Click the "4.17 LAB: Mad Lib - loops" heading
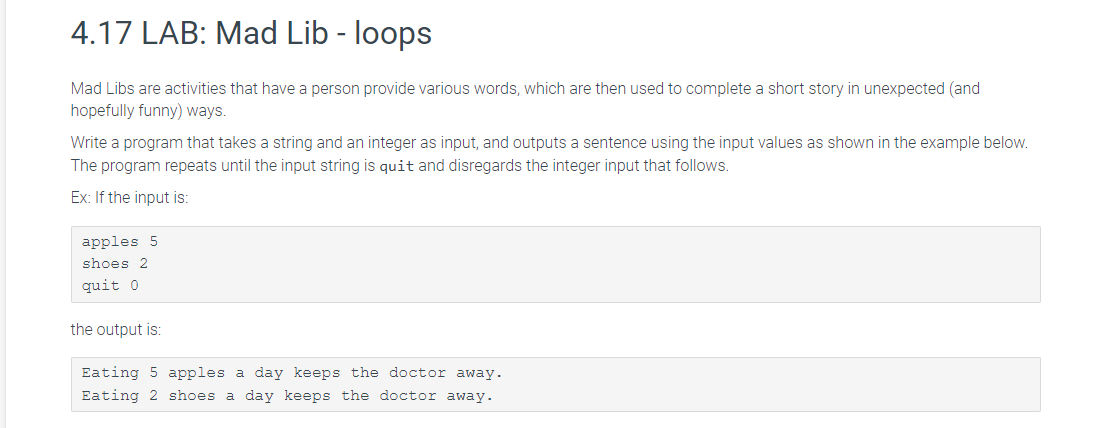The height and width of the screenshot is (428, 1103). 251,33
